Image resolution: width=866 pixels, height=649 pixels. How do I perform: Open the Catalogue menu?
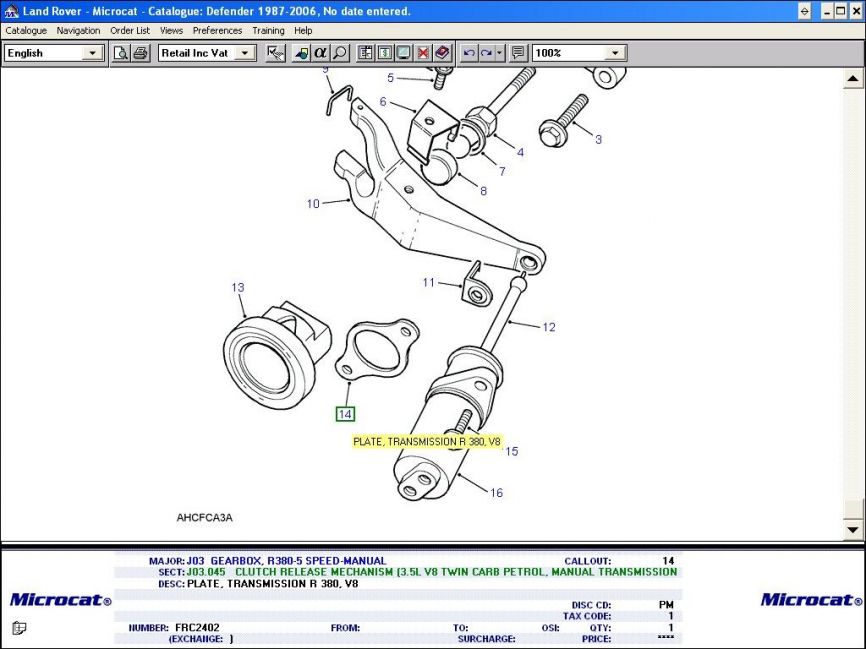26,31
